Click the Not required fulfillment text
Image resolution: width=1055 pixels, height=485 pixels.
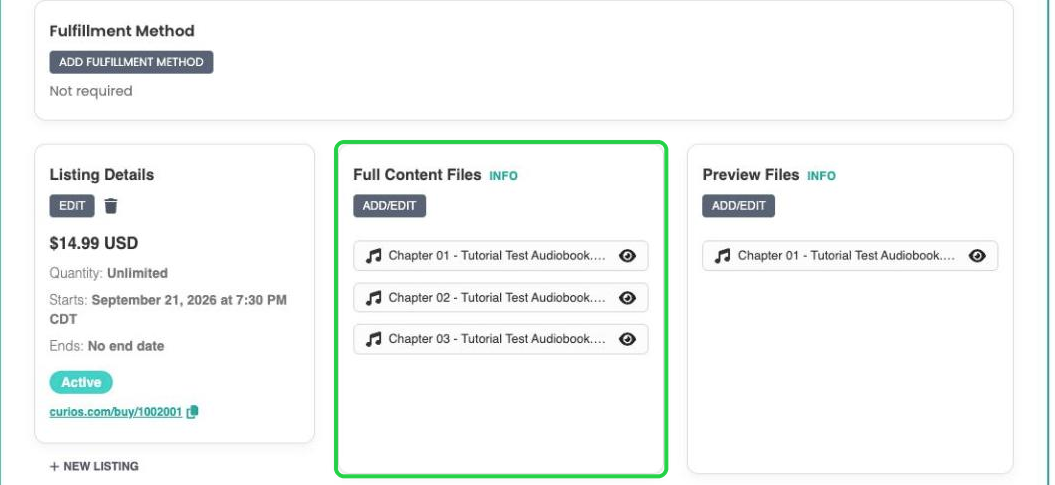tap(91, 91)
